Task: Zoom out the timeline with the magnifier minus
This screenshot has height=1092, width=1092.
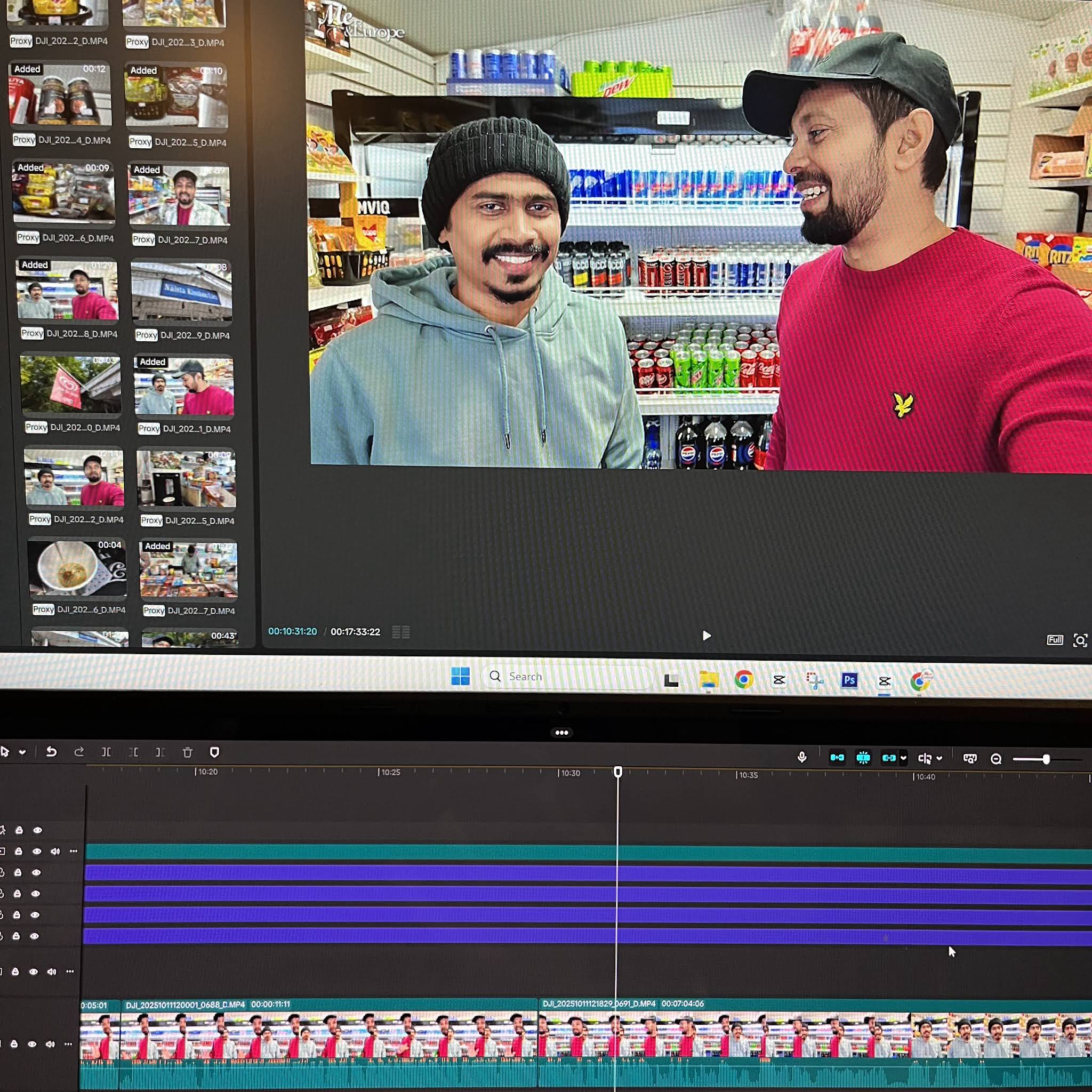Action: (996, 759)
